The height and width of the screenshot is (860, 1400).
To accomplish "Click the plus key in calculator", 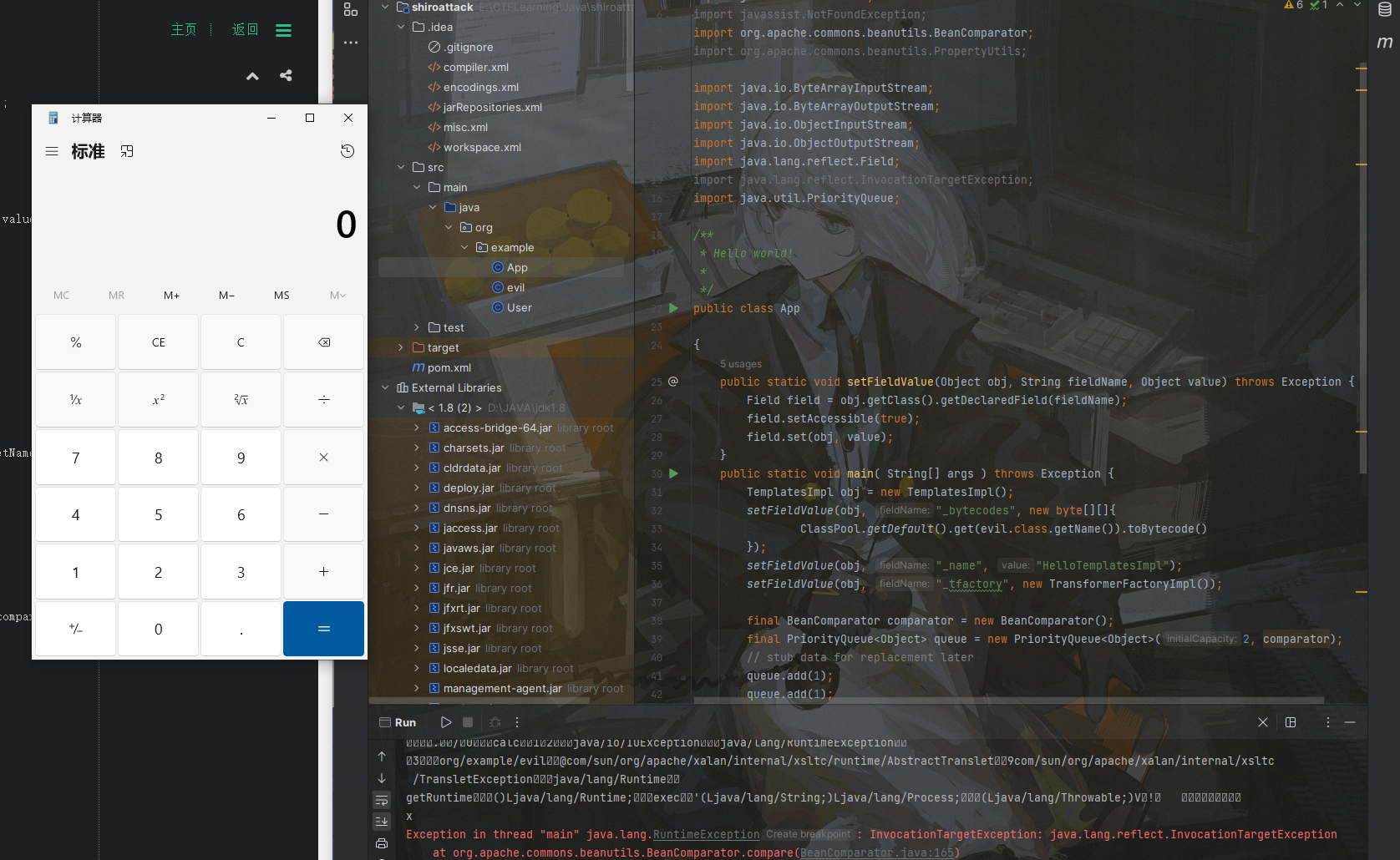I will coord(324,572).
